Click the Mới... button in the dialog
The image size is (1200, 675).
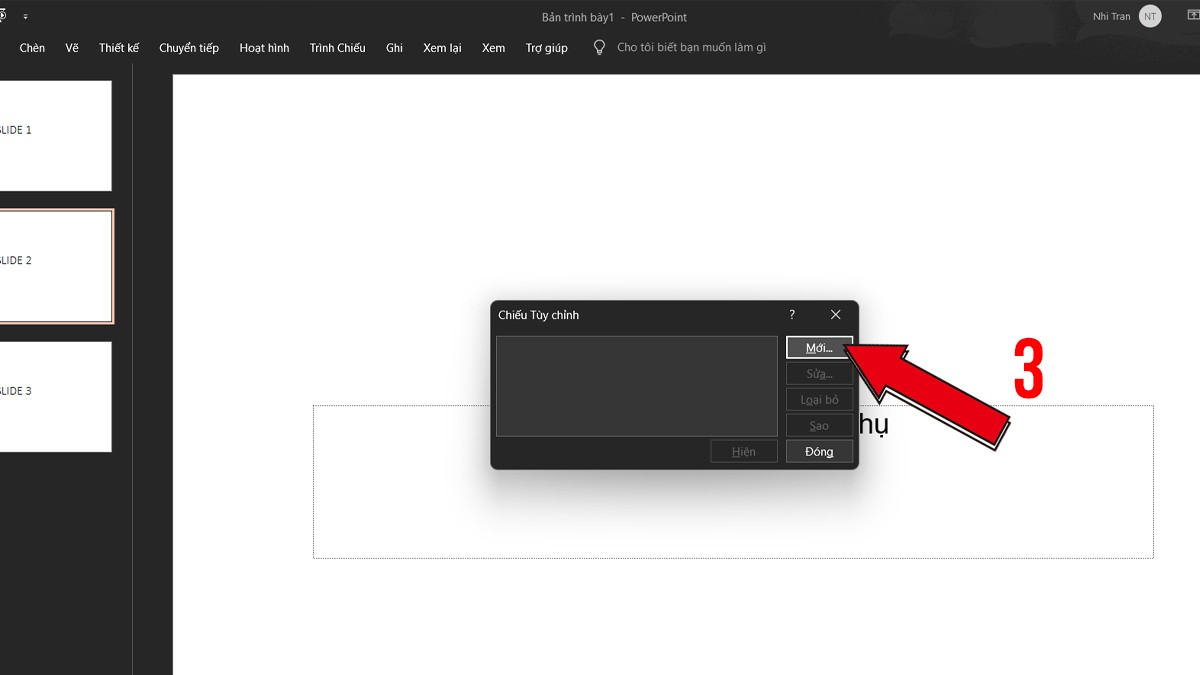(819, 348)
